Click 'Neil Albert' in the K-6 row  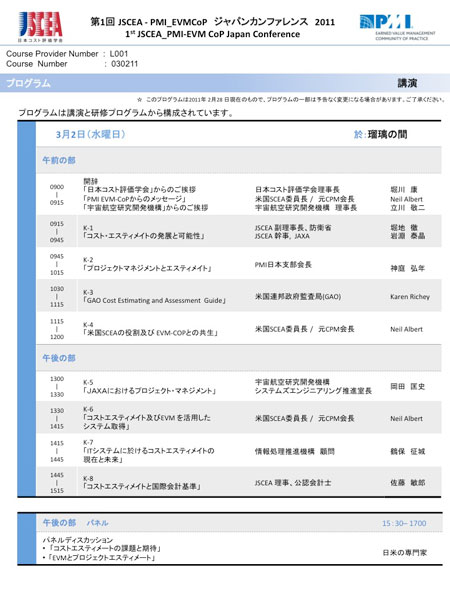pyautogui.click(x=406, y=419)
